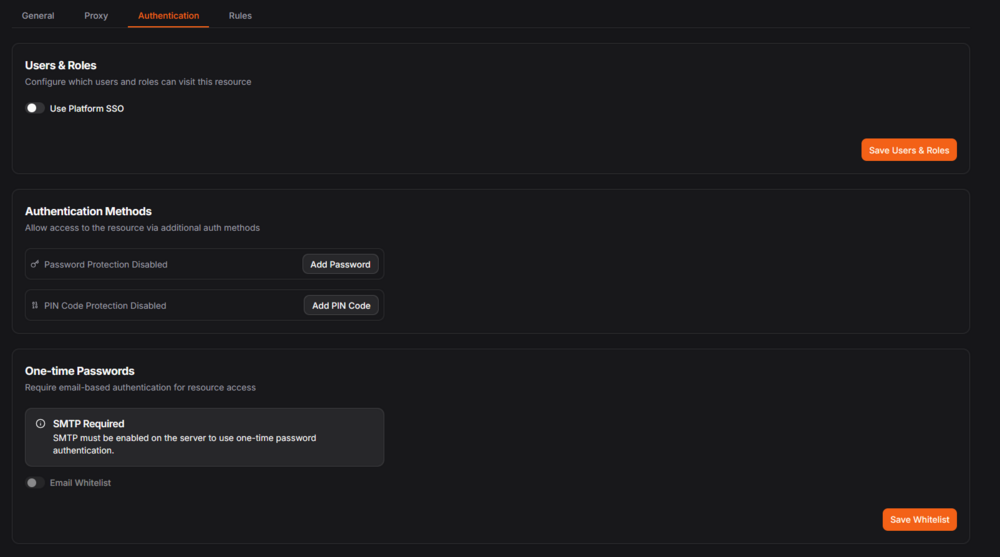Click the Add Password button

(340, 264)
